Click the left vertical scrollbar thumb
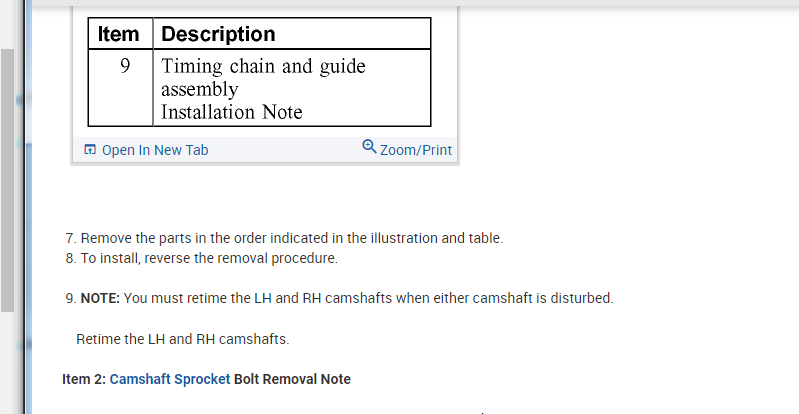Viewport: 799px width, 414px height. pyautogui.click(x=7, y=180)
